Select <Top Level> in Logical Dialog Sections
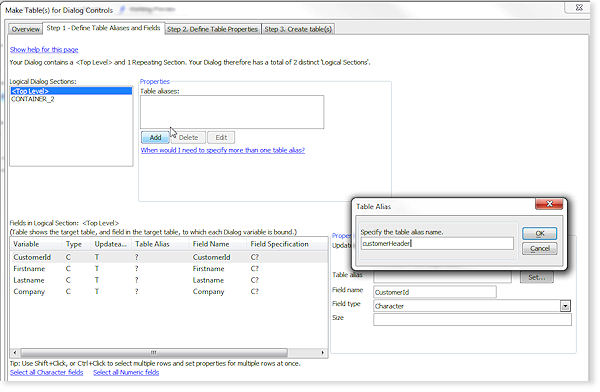Image resolution: width=600 pixels, height=392 pixels. point(71,91)
